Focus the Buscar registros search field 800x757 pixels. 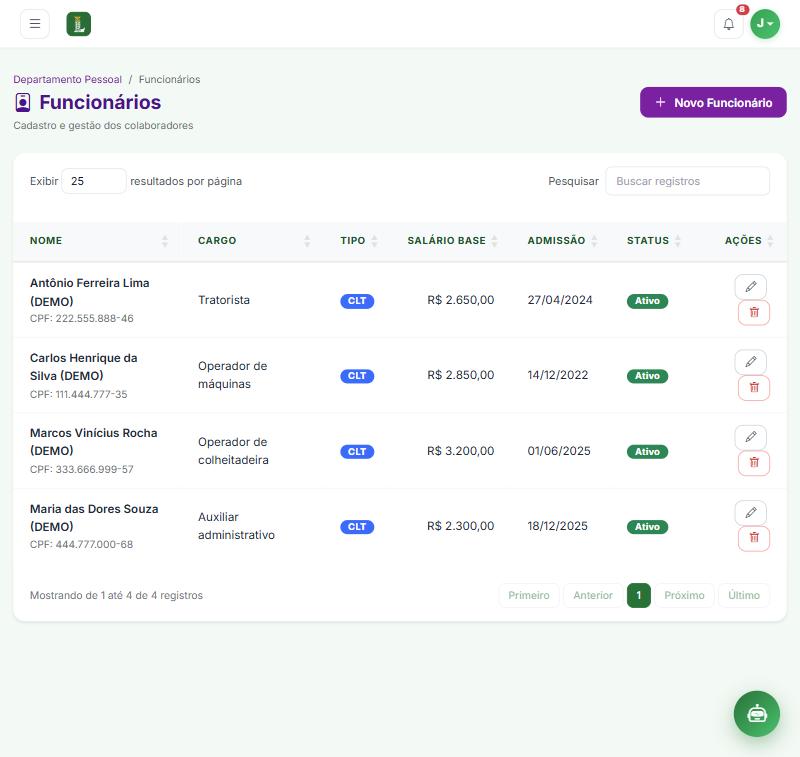tap(687, 181)
